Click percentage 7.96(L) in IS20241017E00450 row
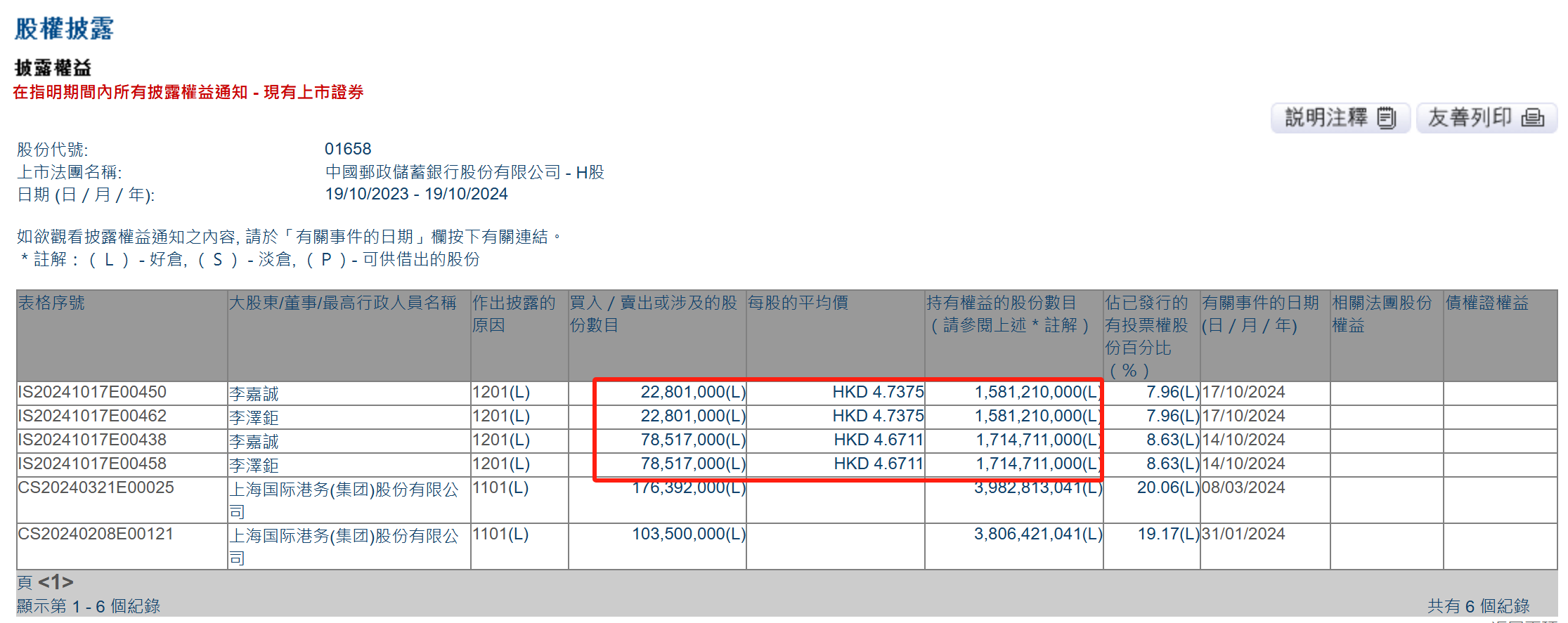 [1173, 392]
